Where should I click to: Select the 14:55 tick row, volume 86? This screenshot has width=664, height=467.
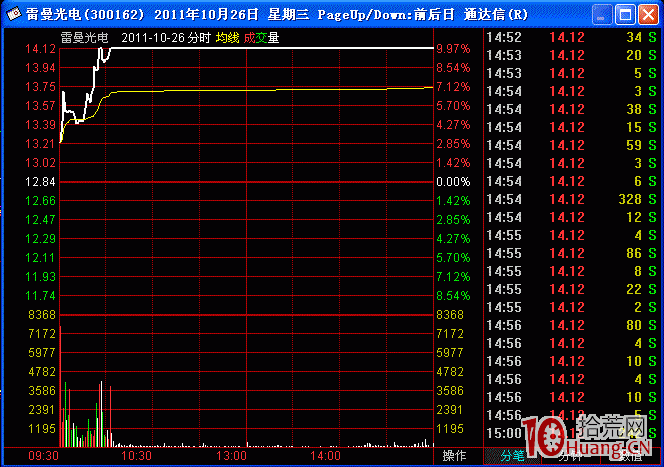click(x=572, y=253)
